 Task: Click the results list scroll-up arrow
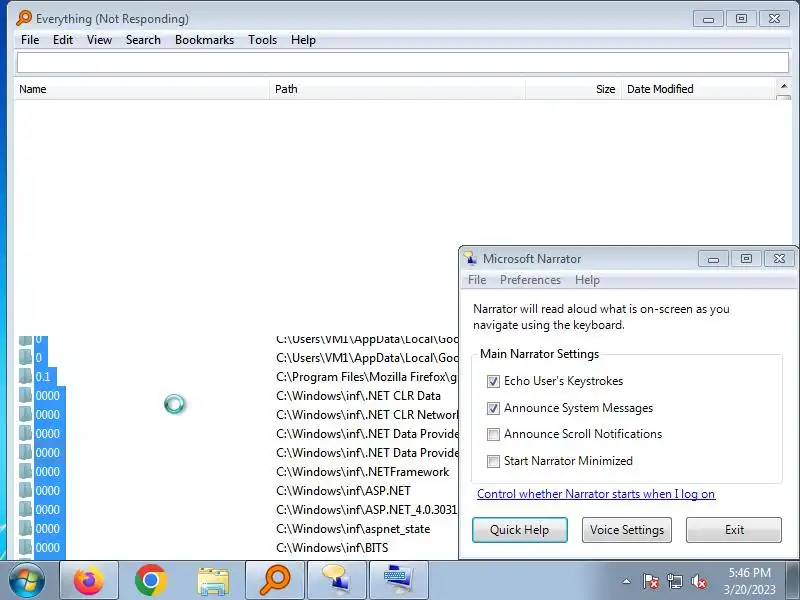point(784,86)
